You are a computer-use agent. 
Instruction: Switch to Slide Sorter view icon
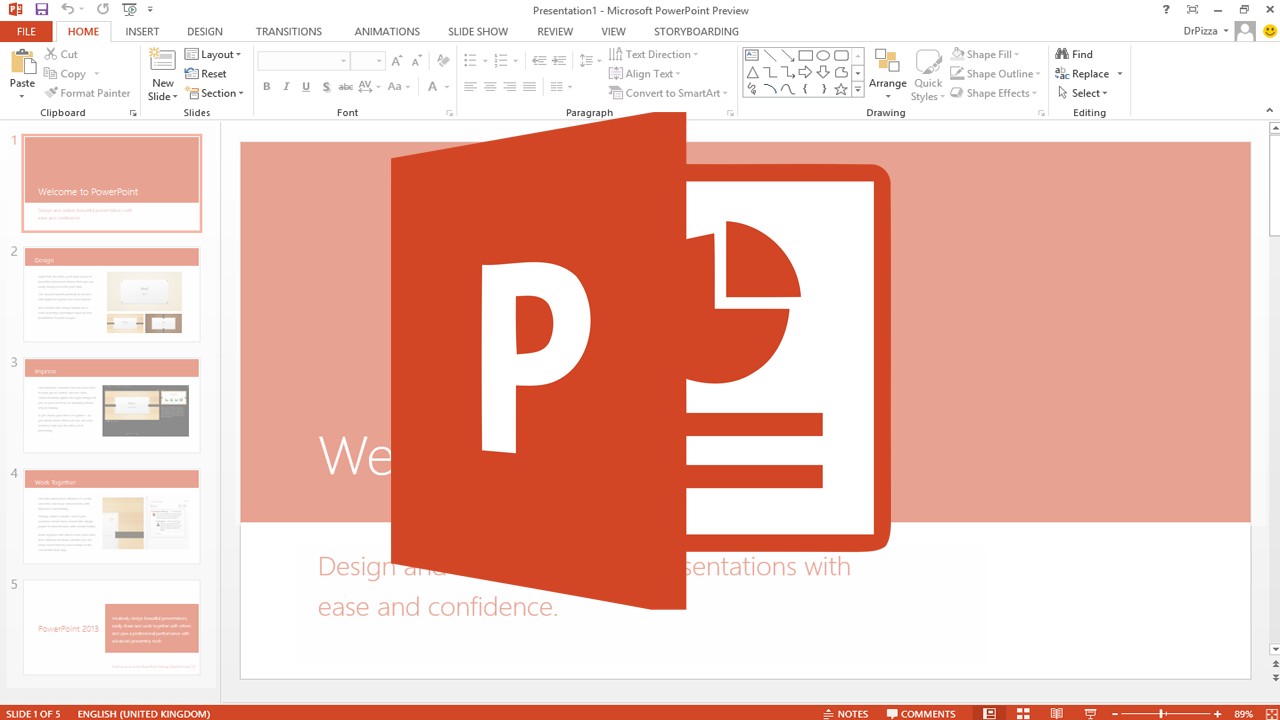(1023, 713)
